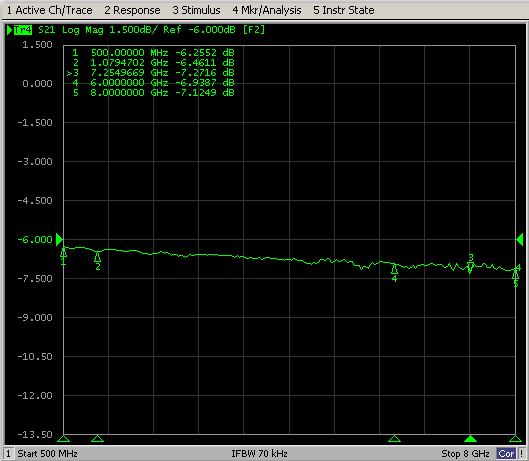The image size is (529, 461).
Task: Click the Stop 8 GHz field
Action: (x=465, y=454)
